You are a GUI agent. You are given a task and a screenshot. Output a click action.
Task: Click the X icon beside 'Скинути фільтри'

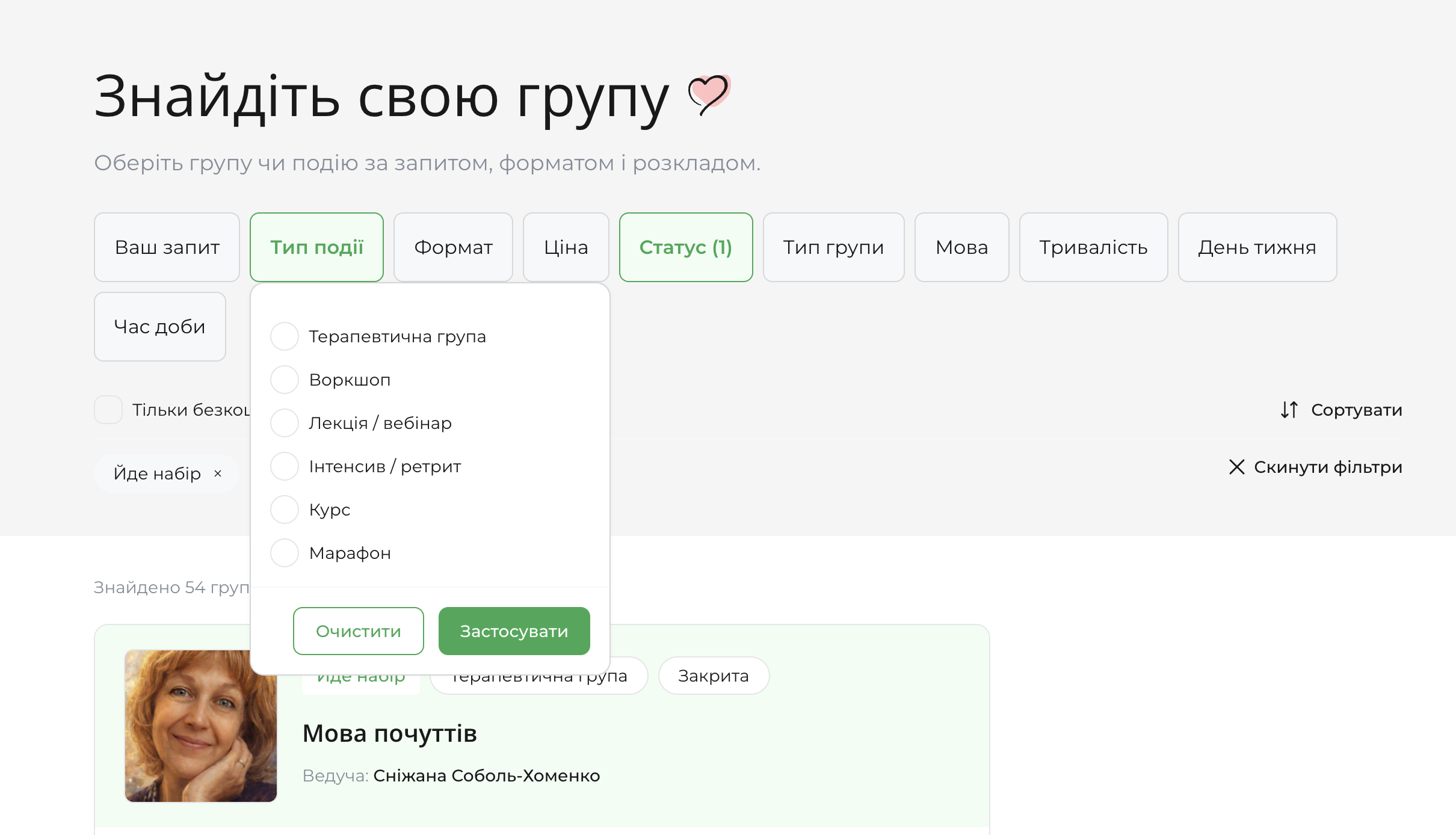[1236, 467]
